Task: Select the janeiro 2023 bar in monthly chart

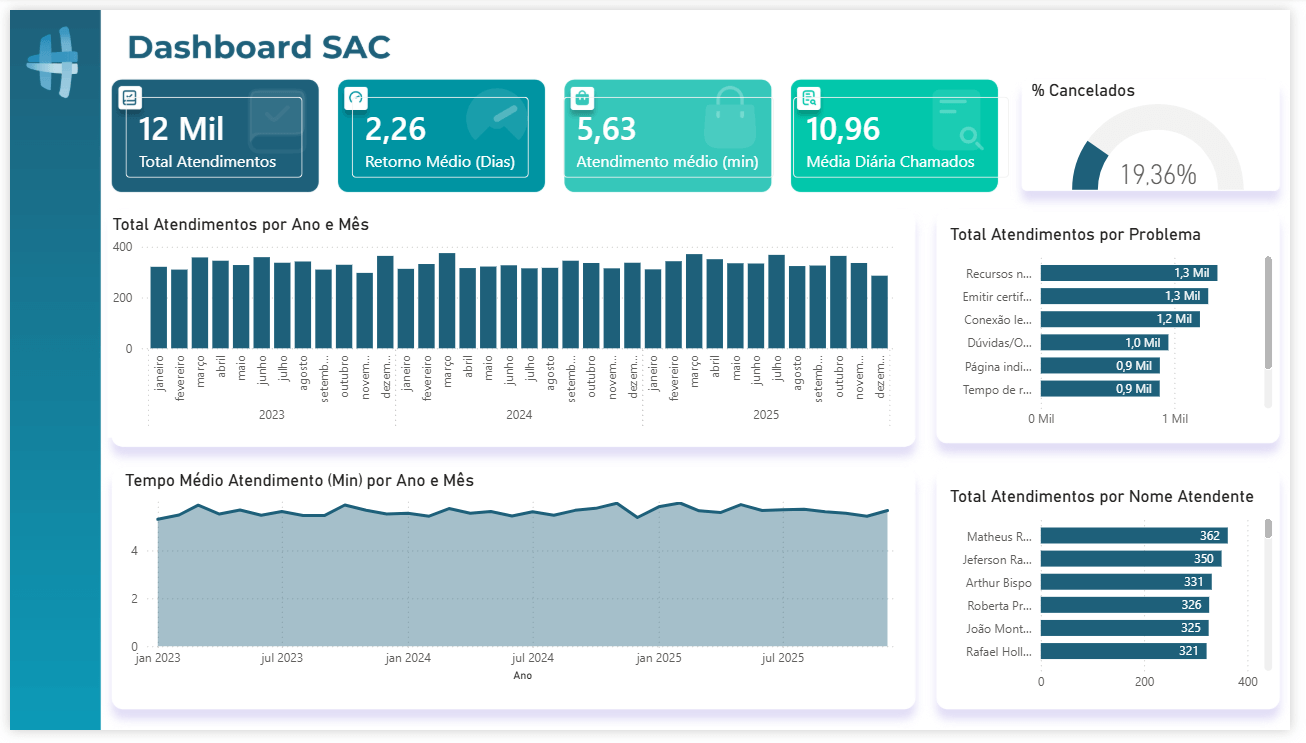Action: coord(159,308)
